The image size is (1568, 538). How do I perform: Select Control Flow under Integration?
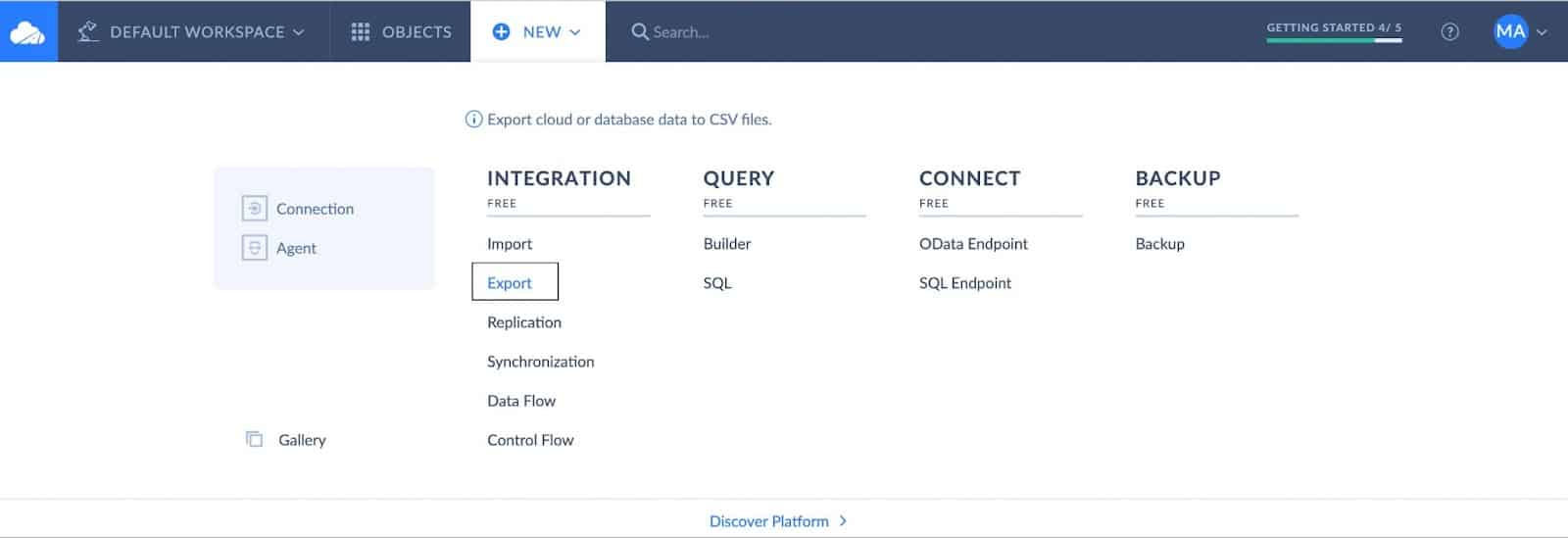pyautogui.click(x=530, y=440)
